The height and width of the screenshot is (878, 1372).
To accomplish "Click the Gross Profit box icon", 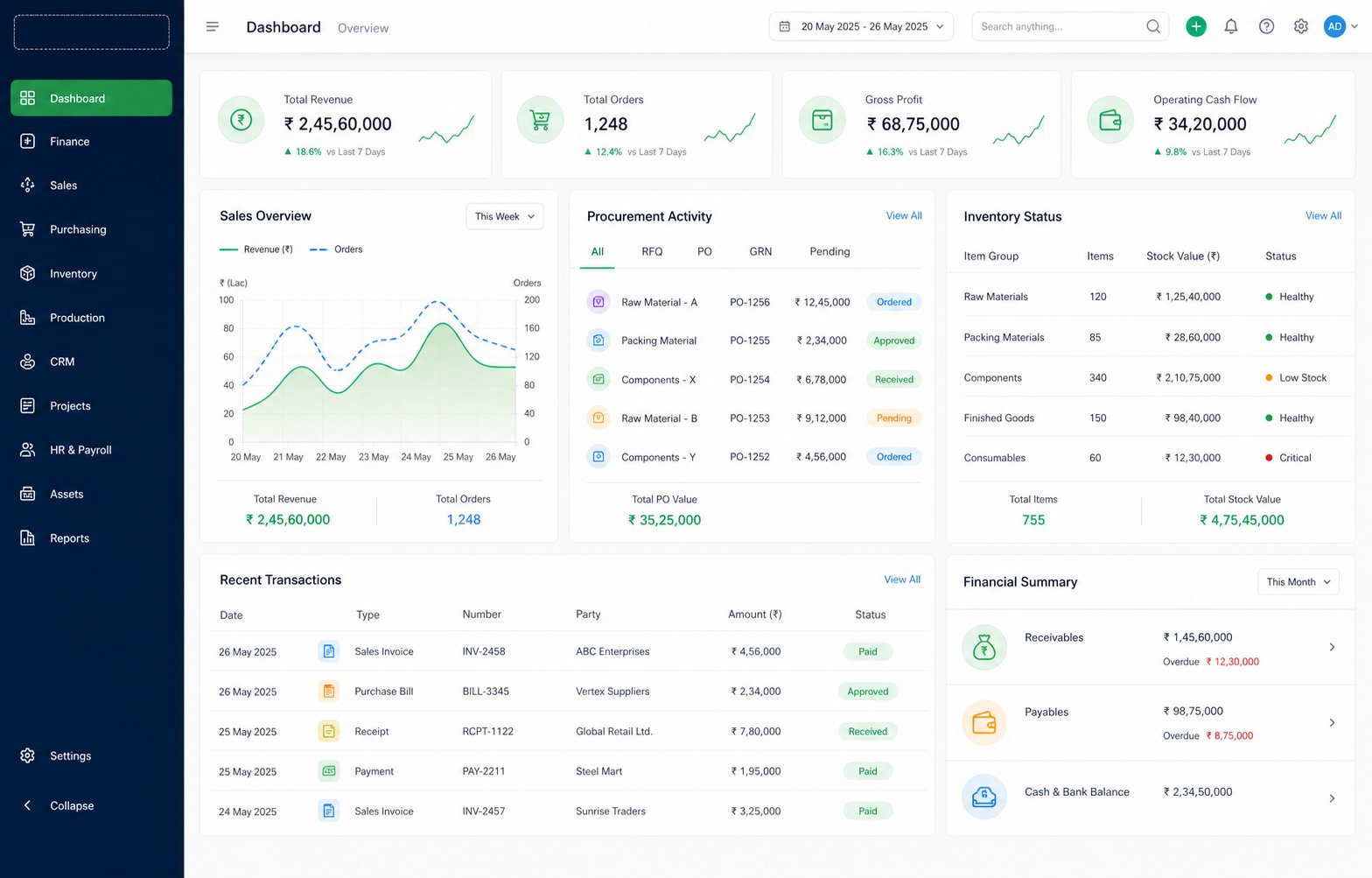I will [822, 120].
